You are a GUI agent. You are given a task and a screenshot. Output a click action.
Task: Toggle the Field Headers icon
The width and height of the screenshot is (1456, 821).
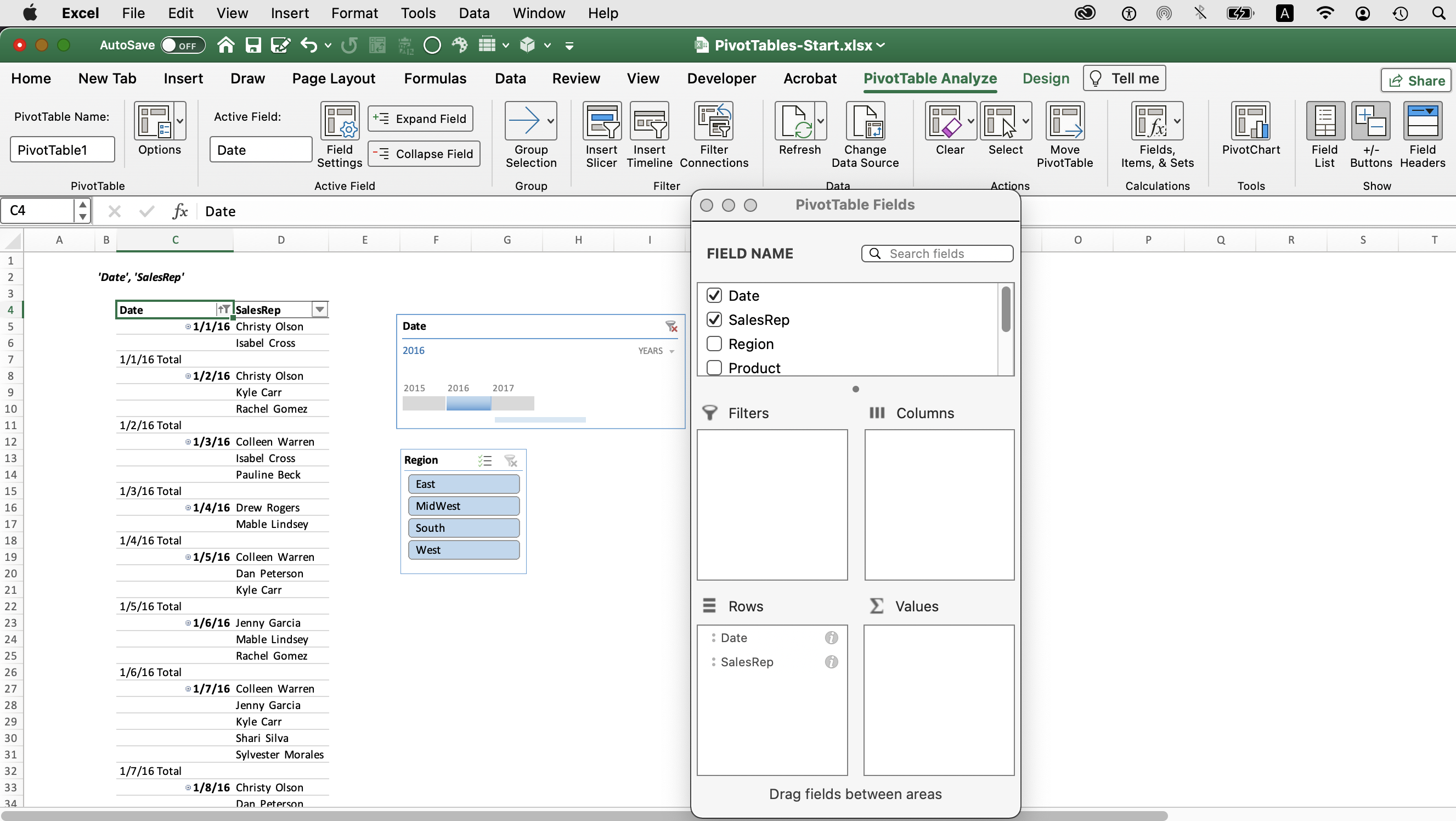1421,122
